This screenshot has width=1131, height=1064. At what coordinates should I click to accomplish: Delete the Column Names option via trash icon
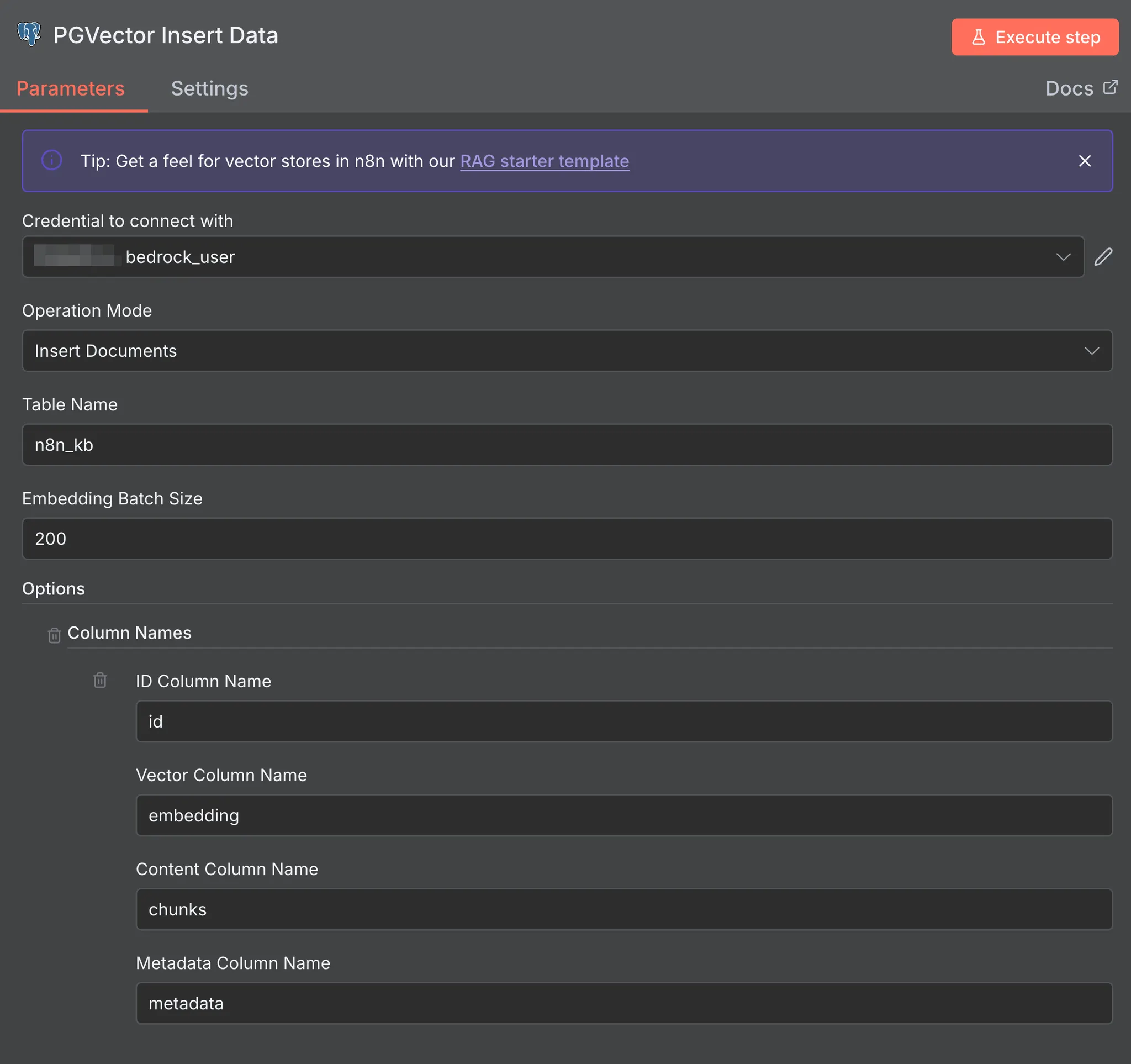(54, 635)
